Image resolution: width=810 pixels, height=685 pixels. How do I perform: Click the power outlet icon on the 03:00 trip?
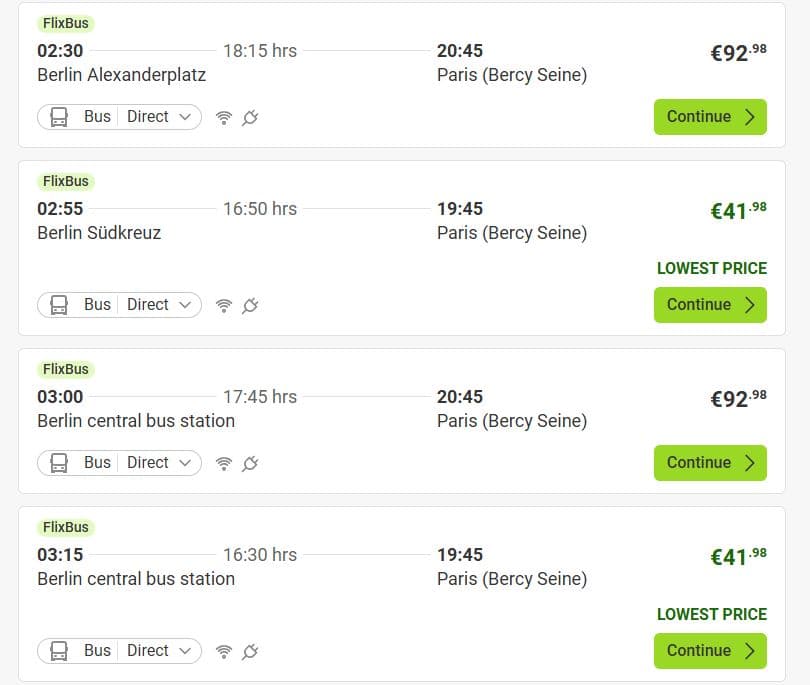[x=250, y=463]
